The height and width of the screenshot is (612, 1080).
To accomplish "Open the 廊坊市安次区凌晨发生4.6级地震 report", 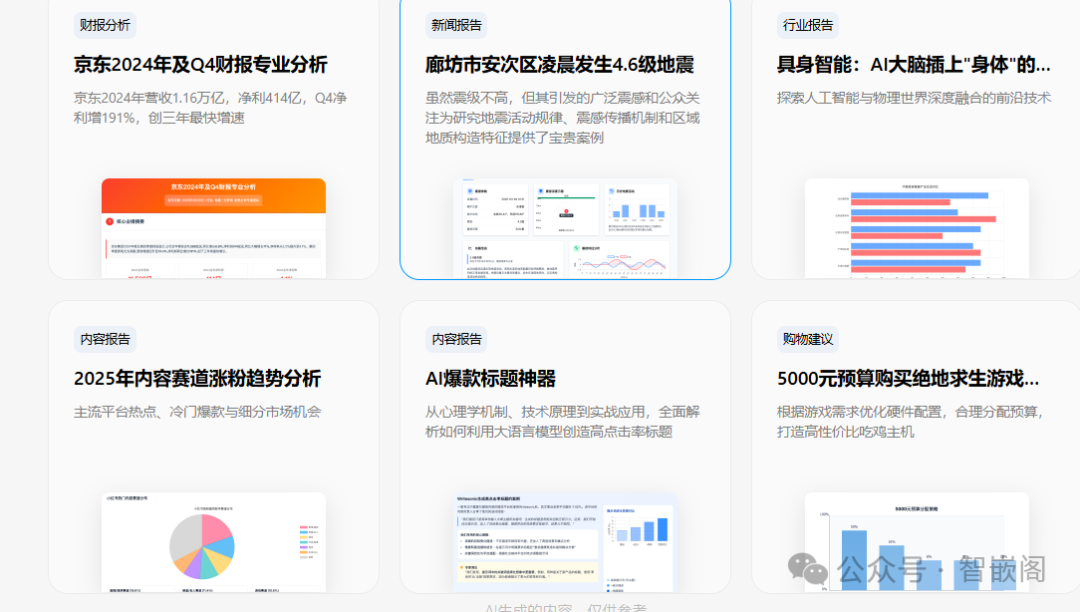I will point(562,64).
